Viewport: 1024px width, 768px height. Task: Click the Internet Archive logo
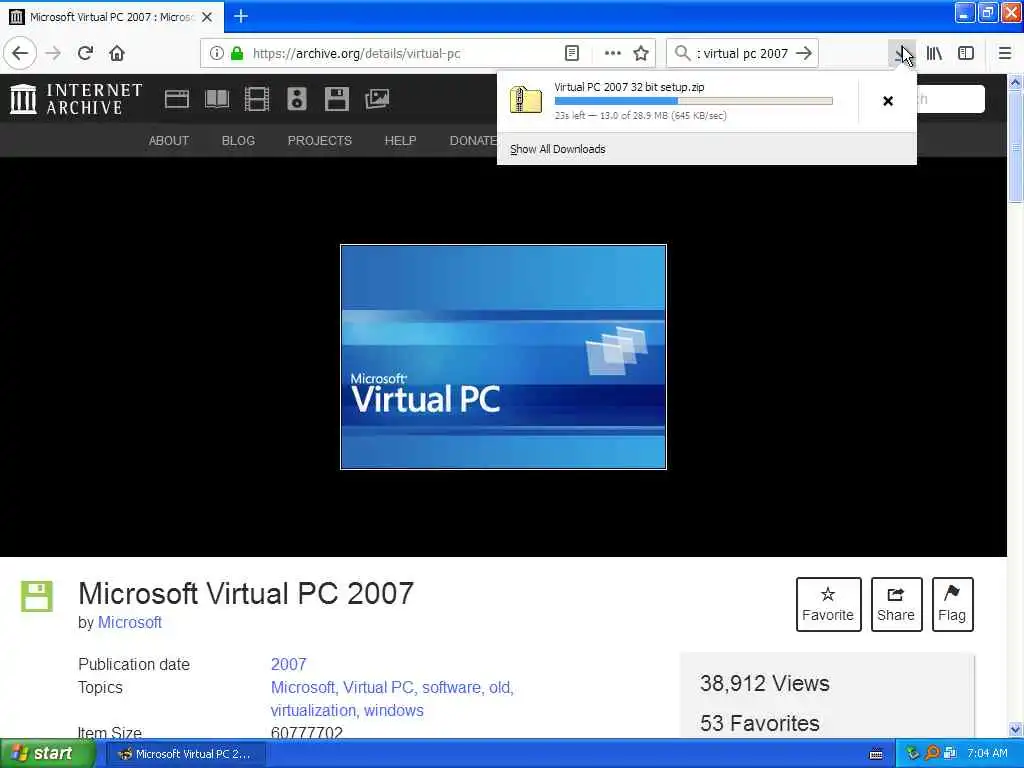click(x=76, y=99)
